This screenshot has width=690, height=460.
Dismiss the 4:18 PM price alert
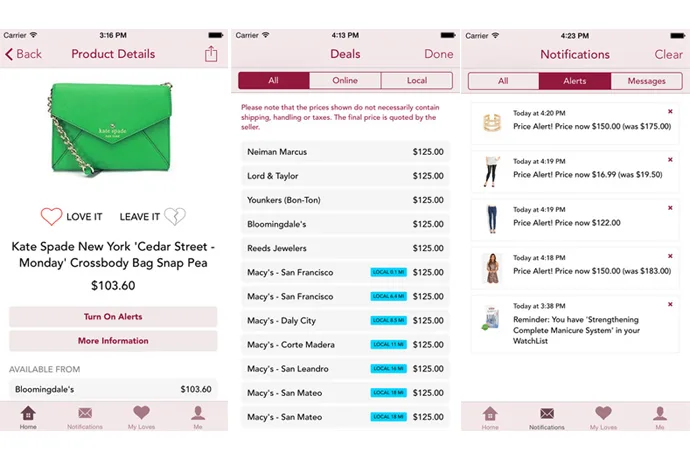(670, 256)
